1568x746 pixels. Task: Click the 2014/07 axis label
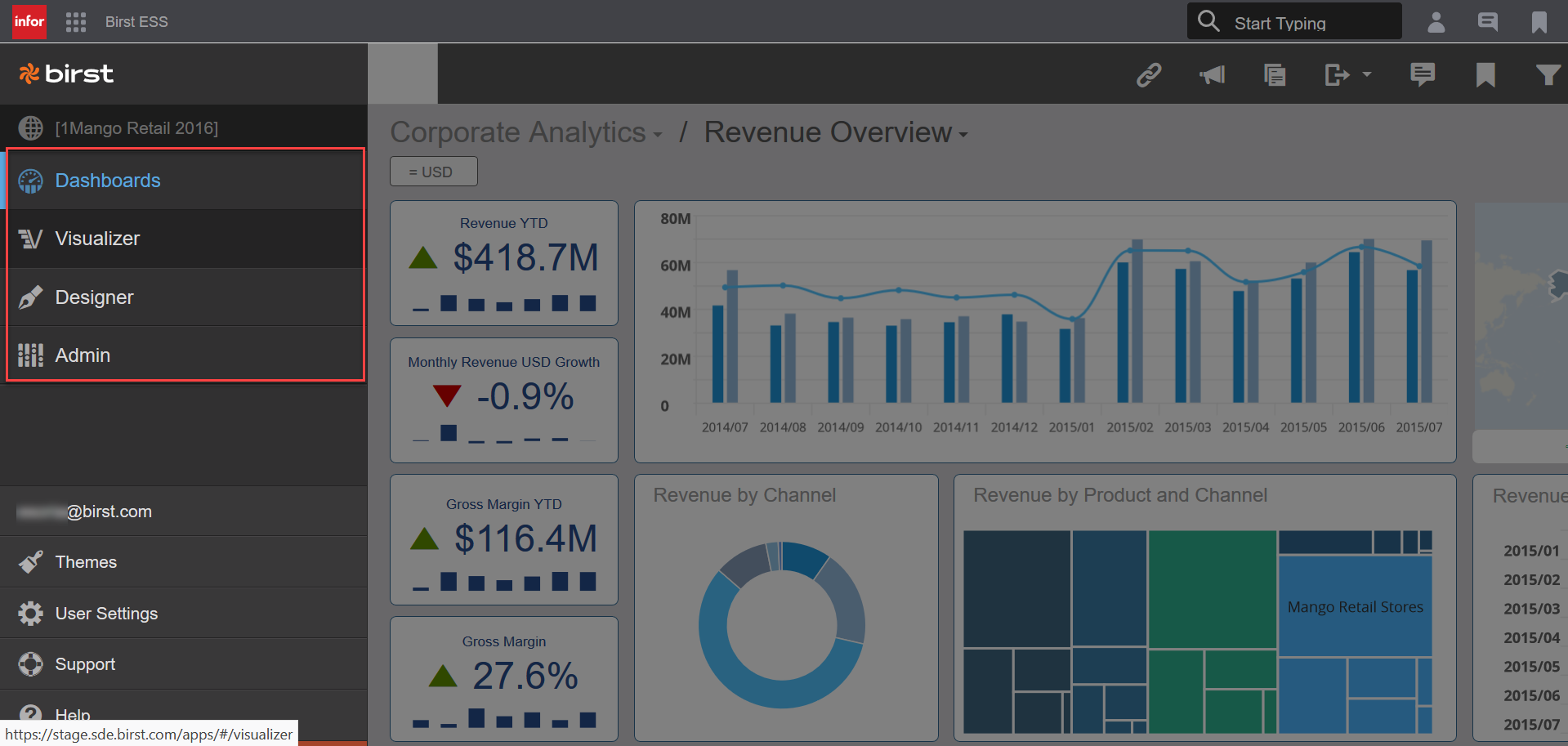click(x=725, y=427)
